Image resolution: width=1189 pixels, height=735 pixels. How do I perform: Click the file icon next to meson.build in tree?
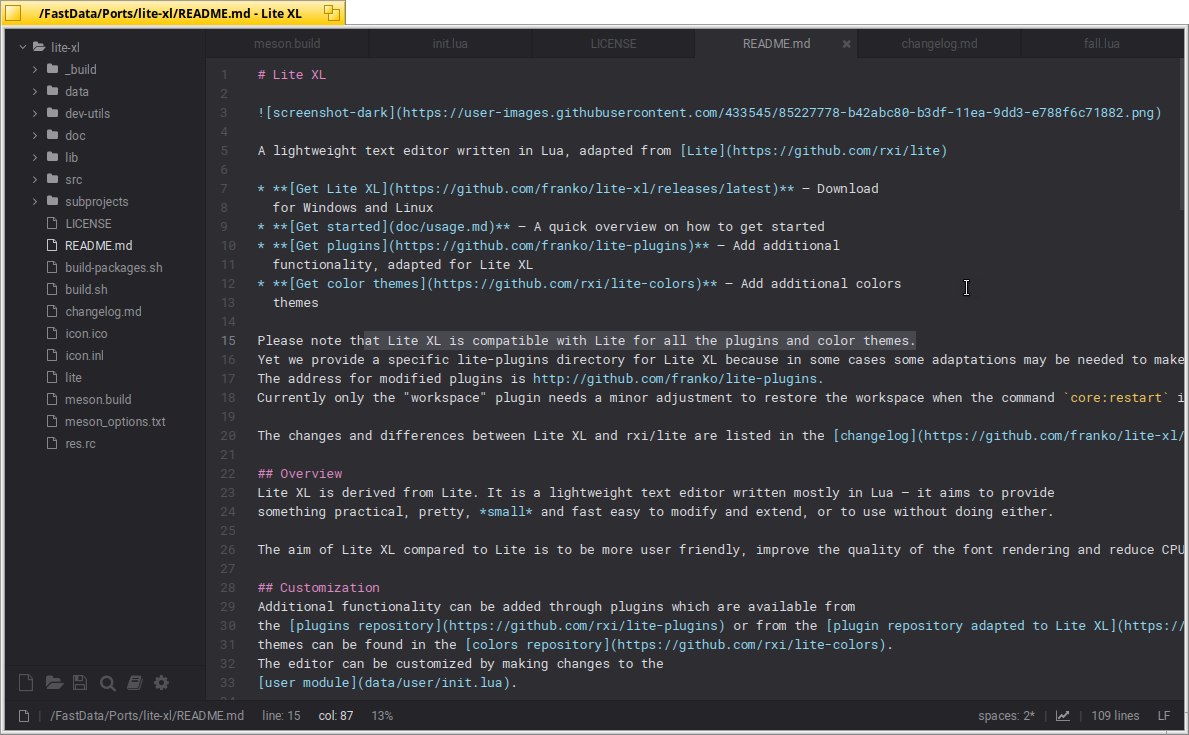coord(52,399)
